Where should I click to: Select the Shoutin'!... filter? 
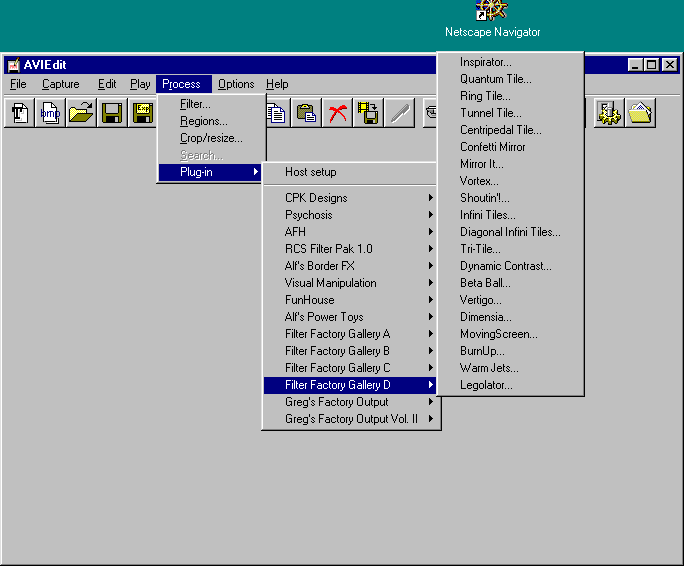[510, 198]
